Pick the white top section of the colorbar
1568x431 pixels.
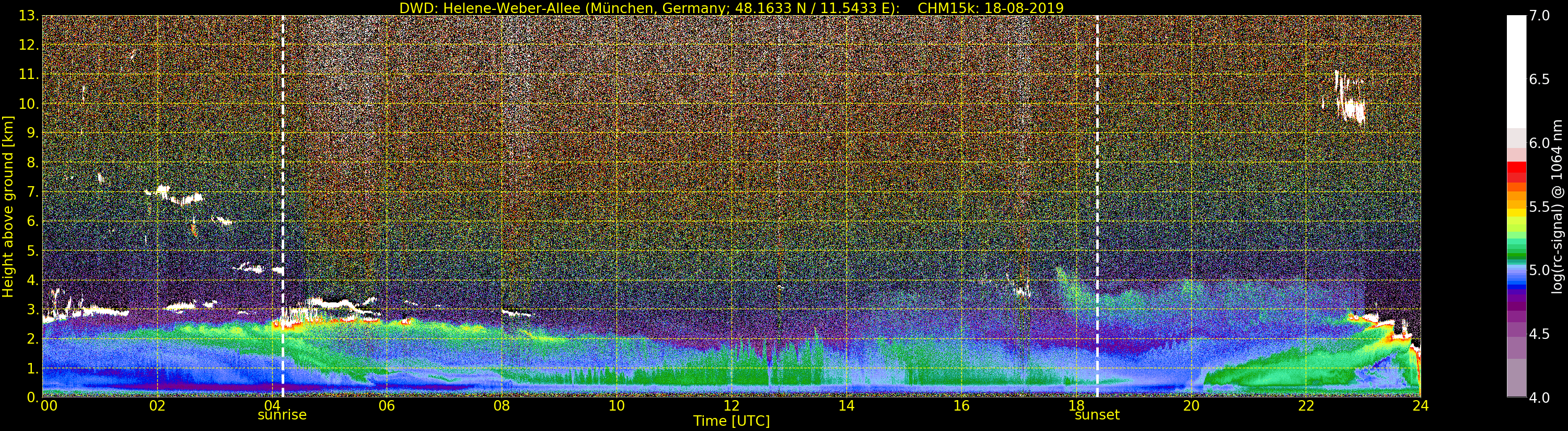tap(1516, 71)
